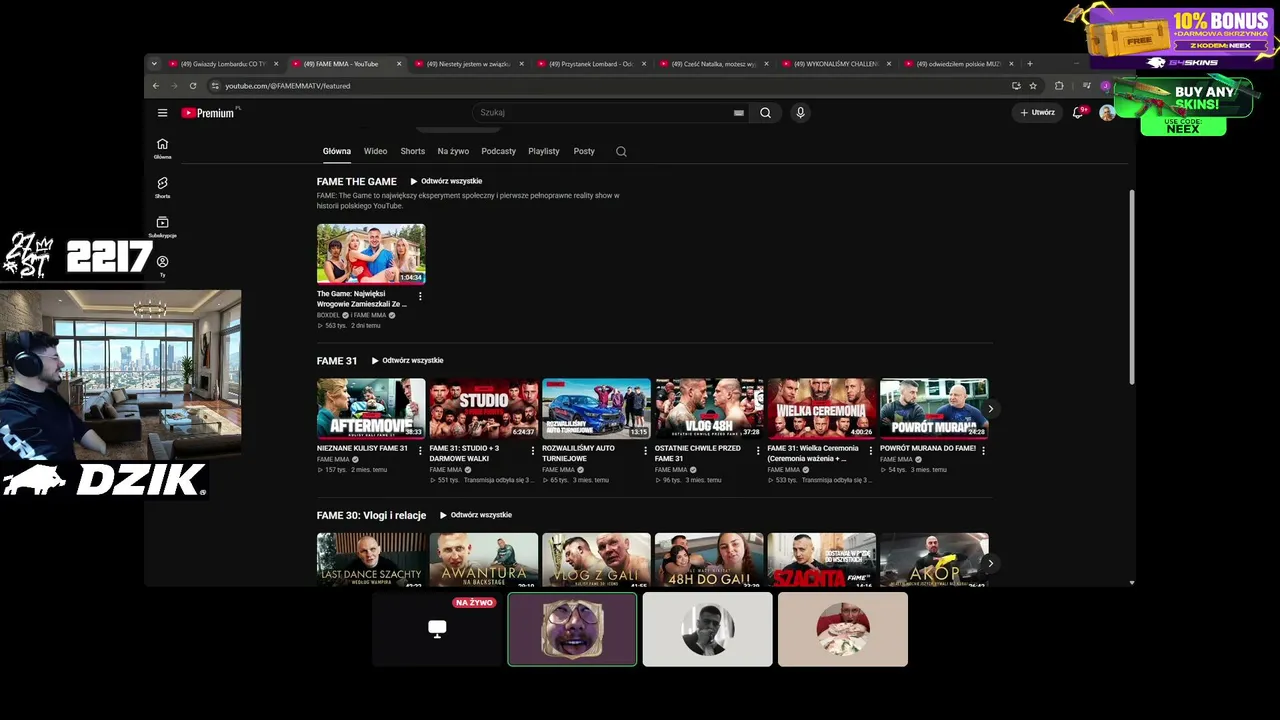This screenshot has height=720, width=1280.
Task: Open the POWRÓT MURANA video thumbnail
Action: coord(934,408)
